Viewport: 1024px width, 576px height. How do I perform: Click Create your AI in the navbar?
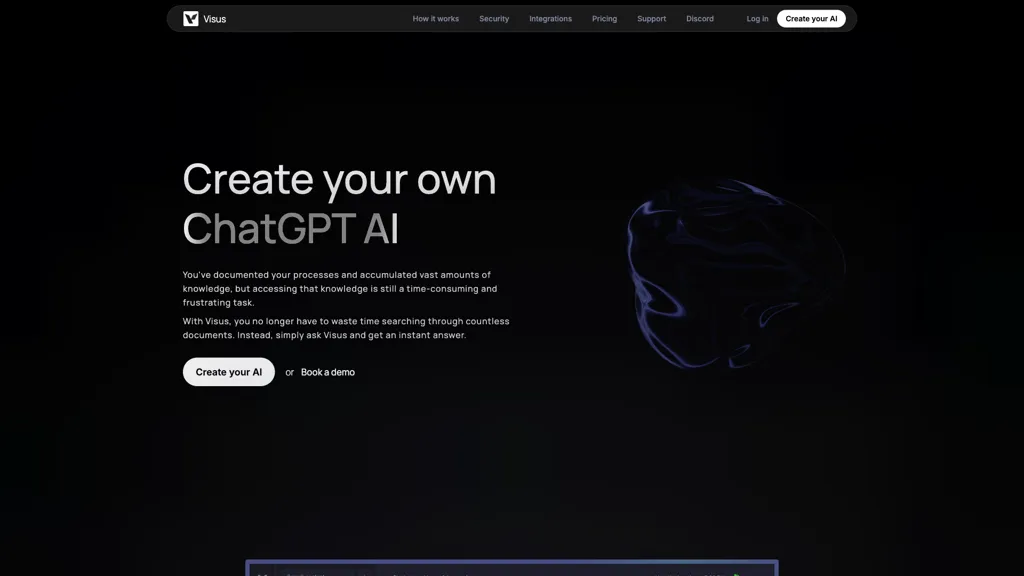pyautogui.click(x=811, y=19)
